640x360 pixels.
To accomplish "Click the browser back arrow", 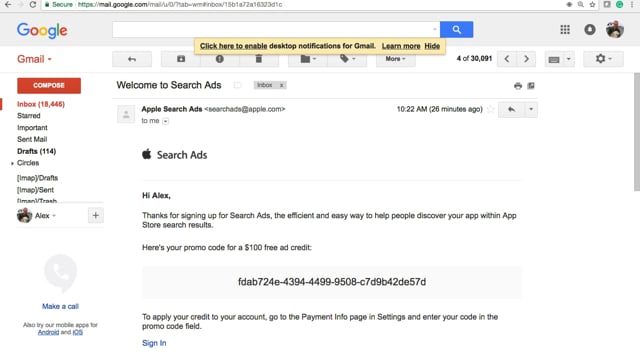I will coord(8,4).
